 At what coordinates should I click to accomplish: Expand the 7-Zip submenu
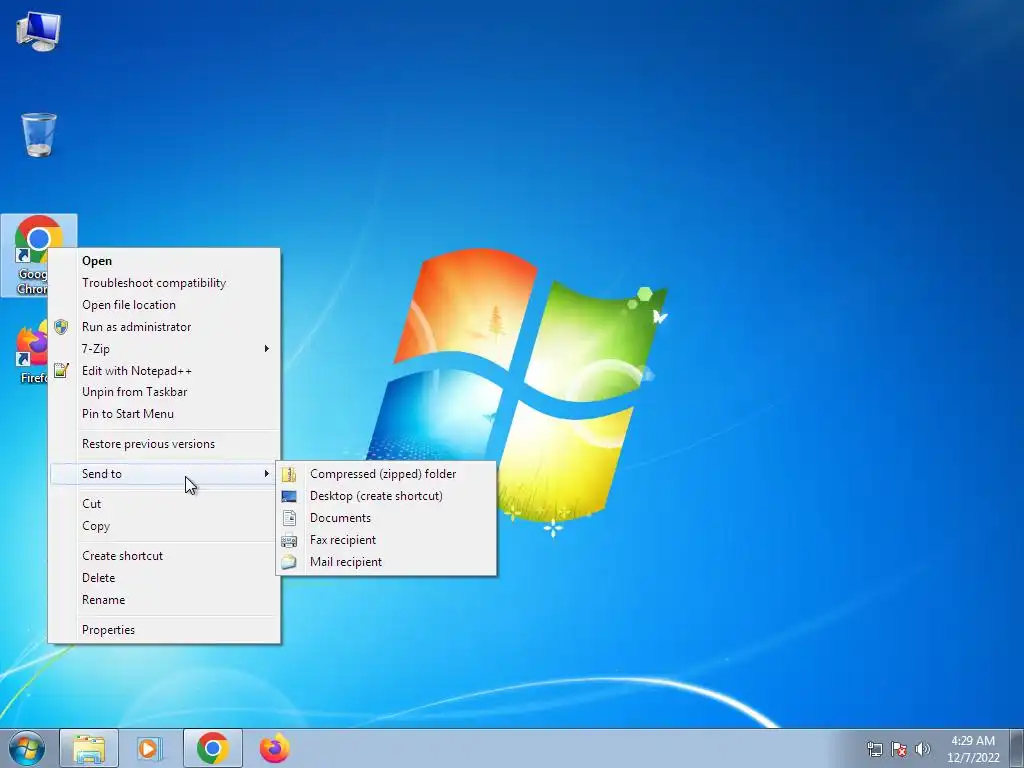165,349
